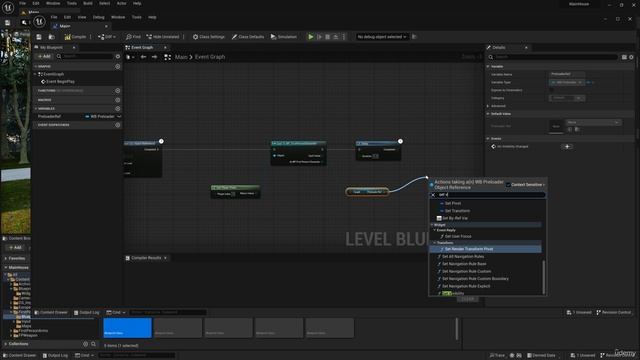This screenshot has width=640, height=360.
Task: Click the Main breadcrumb link
Action: click(x=181, y=57)
